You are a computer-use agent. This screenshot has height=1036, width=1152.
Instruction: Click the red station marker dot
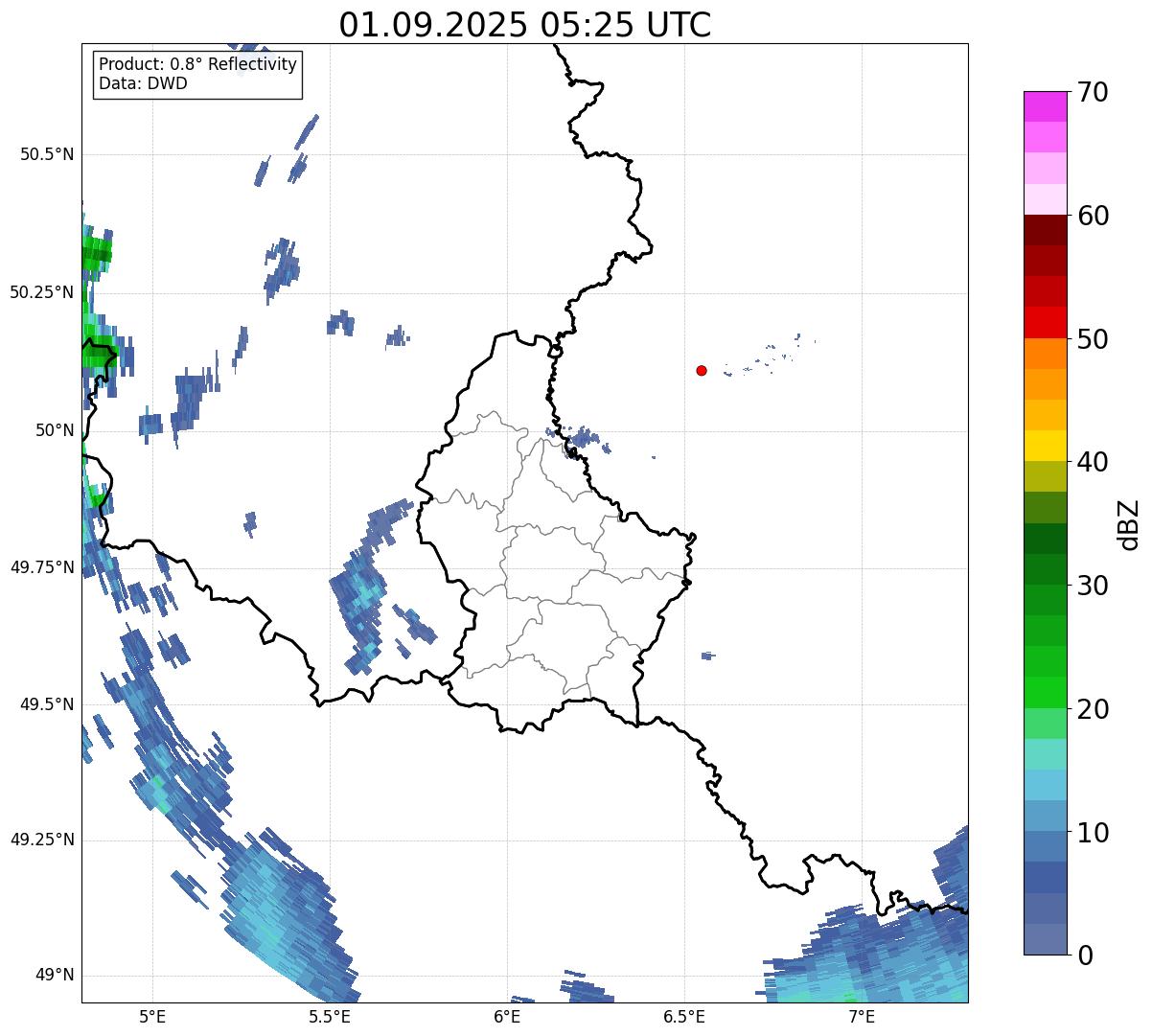(702, 371)
